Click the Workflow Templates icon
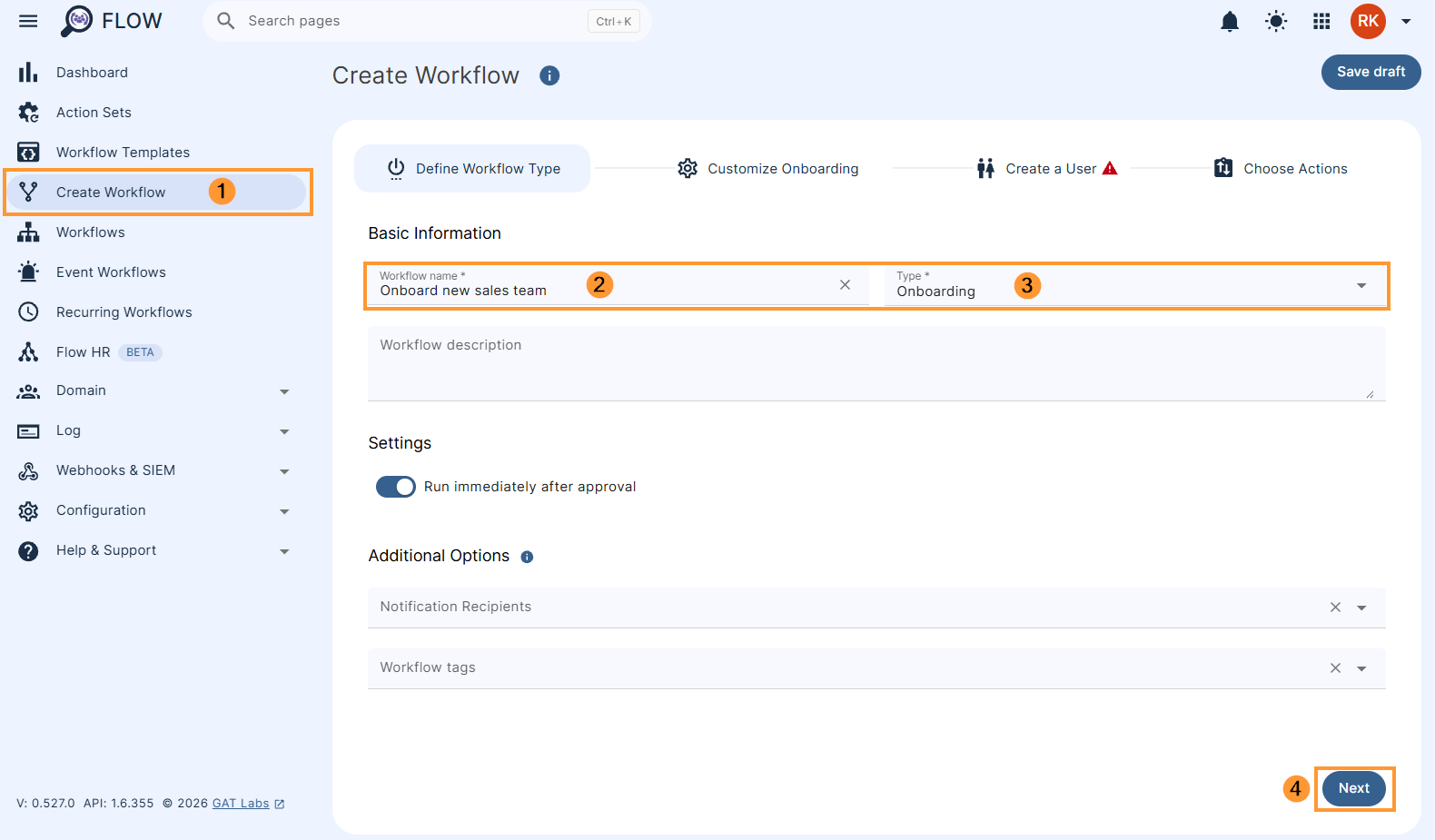The width and height of the screenshot is (1435, 840). click(28, 153)
